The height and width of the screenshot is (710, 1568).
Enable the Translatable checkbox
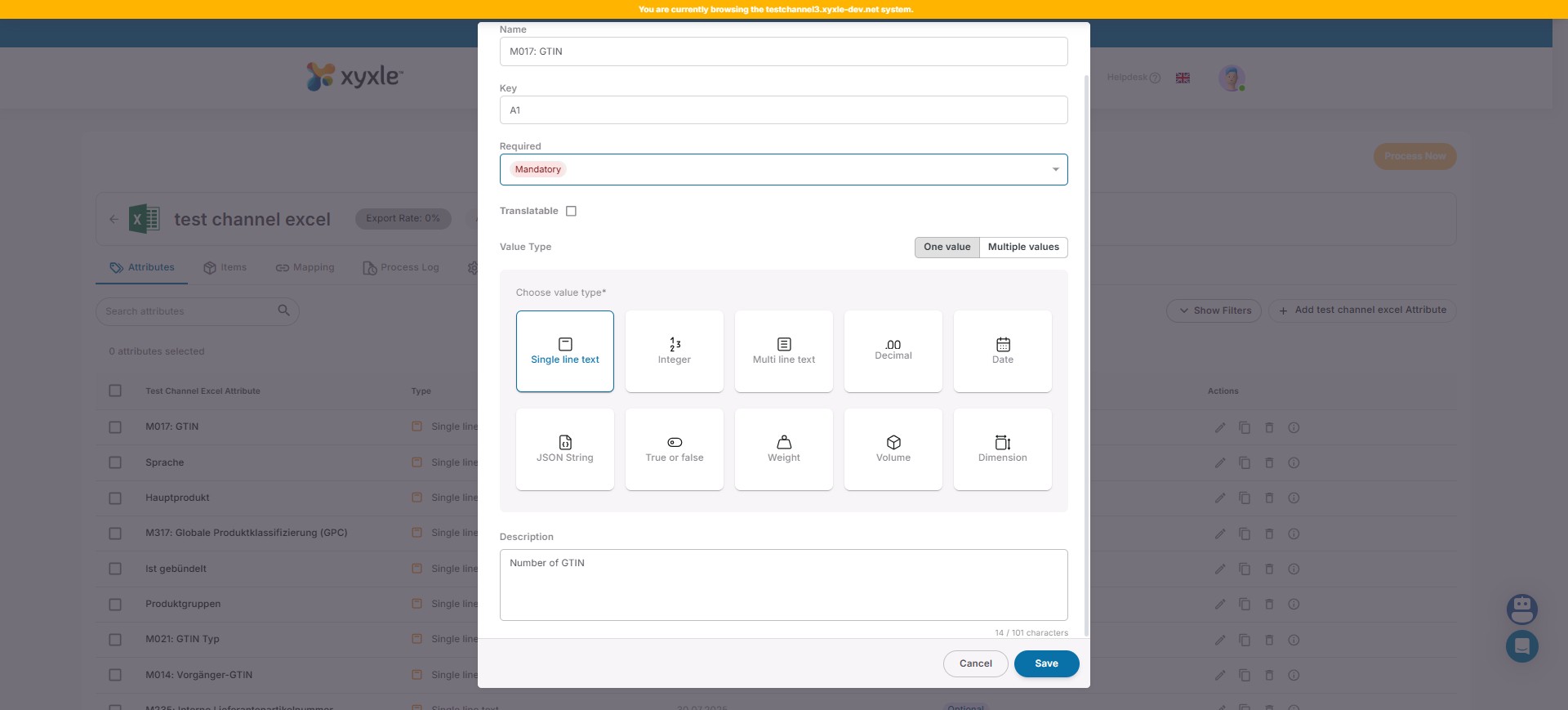point(572,211)
